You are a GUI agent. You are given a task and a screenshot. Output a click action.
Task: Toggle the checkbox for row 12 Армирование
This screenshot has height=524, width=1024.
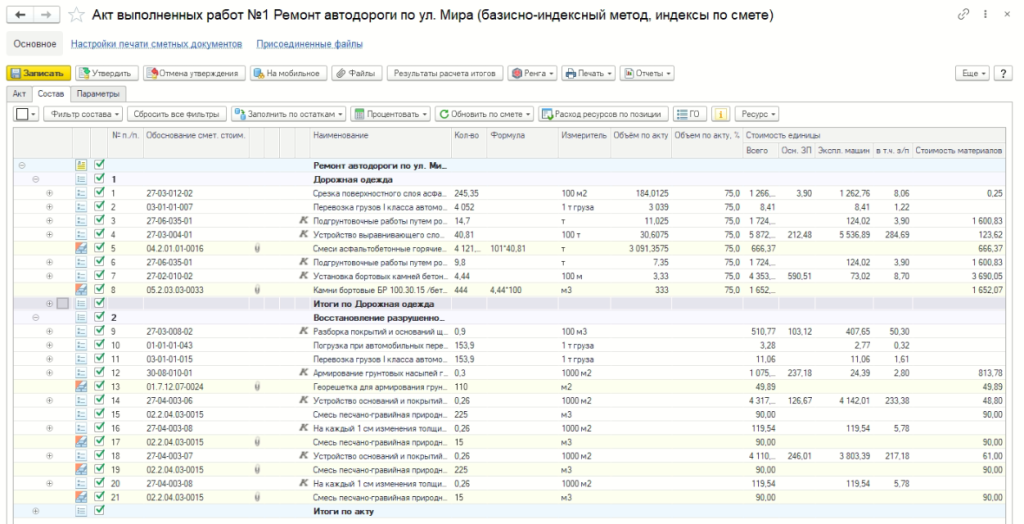pyautogui.click(x=98, y=372)
